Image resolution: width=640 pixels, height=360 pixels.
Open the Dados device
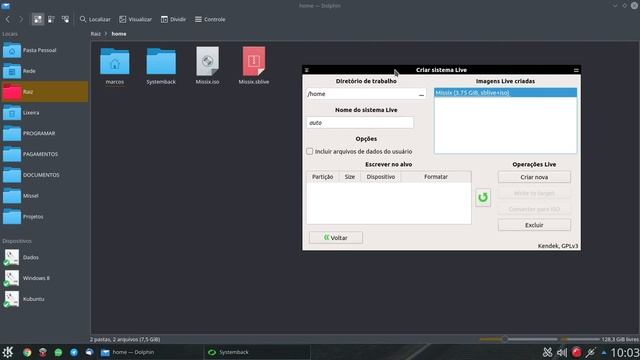point(44,258)
